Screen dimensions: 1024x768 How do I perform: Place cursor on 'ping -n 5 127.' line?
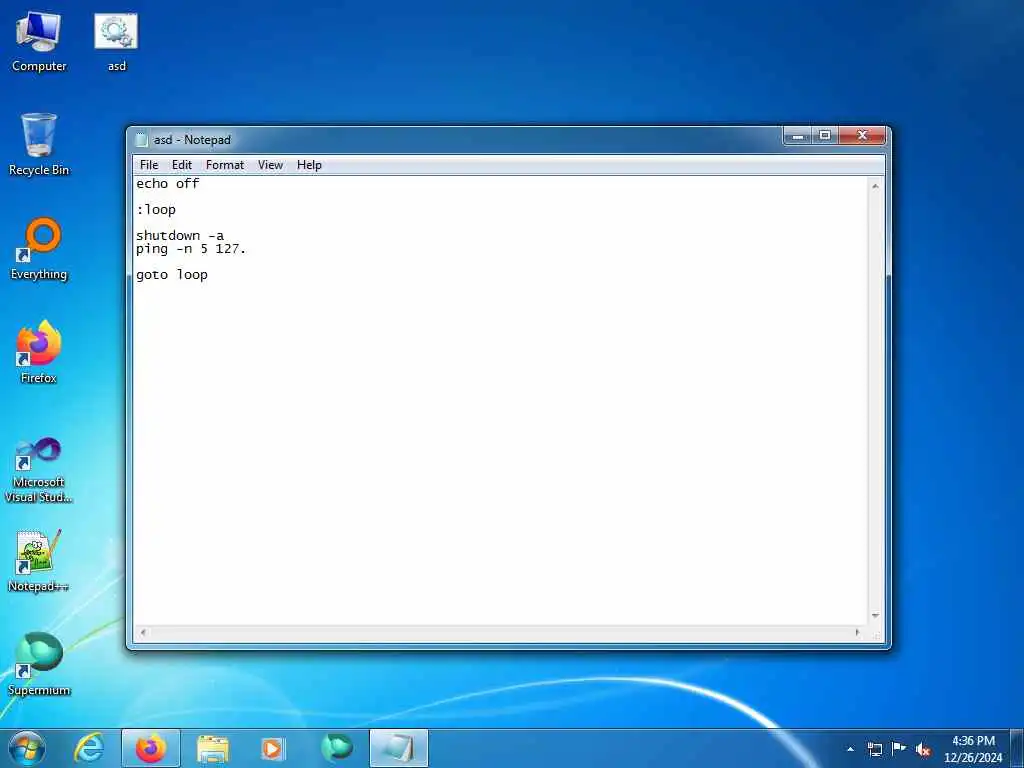pyautogui.click(x=191, y=249)
